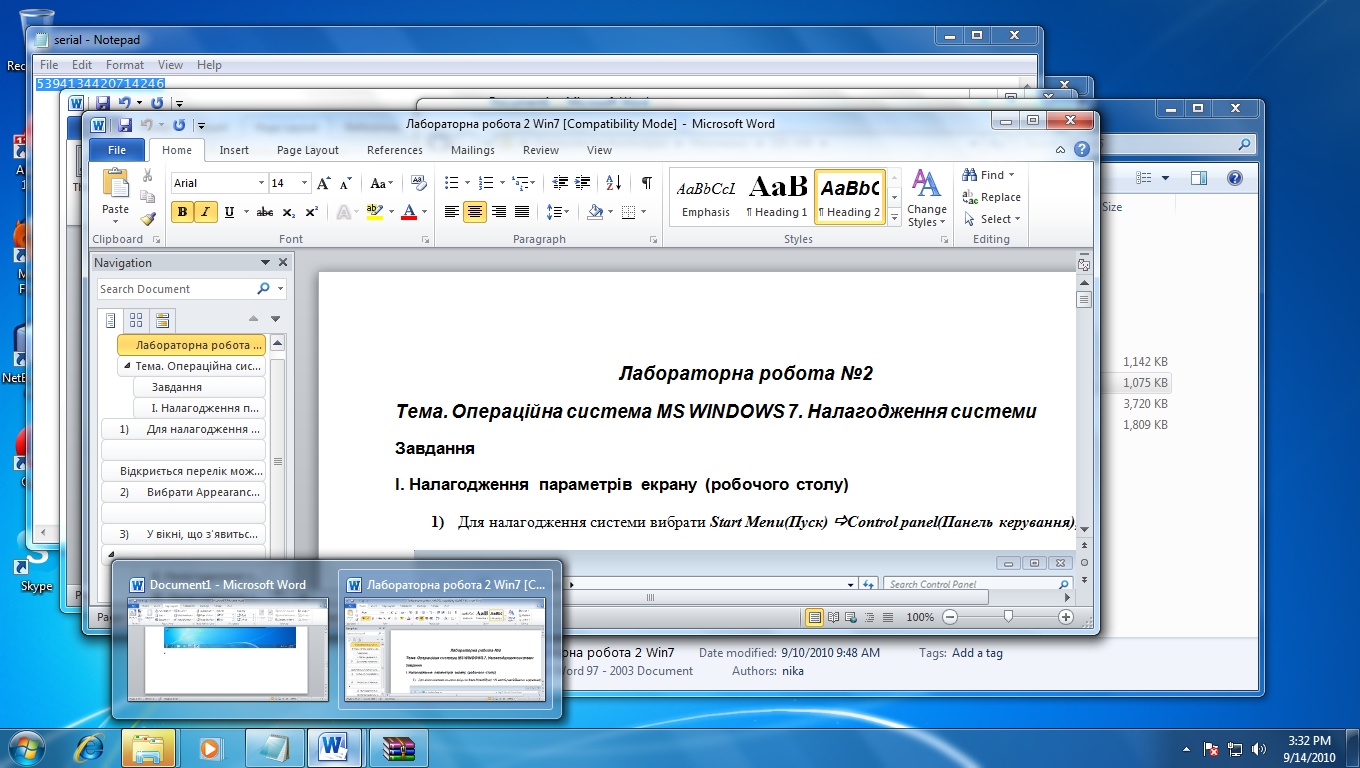Select the Завдання heading in Navigation pane
This screenshot has height=768, width=1360.
pyautogui.click(x=200, y=387)
